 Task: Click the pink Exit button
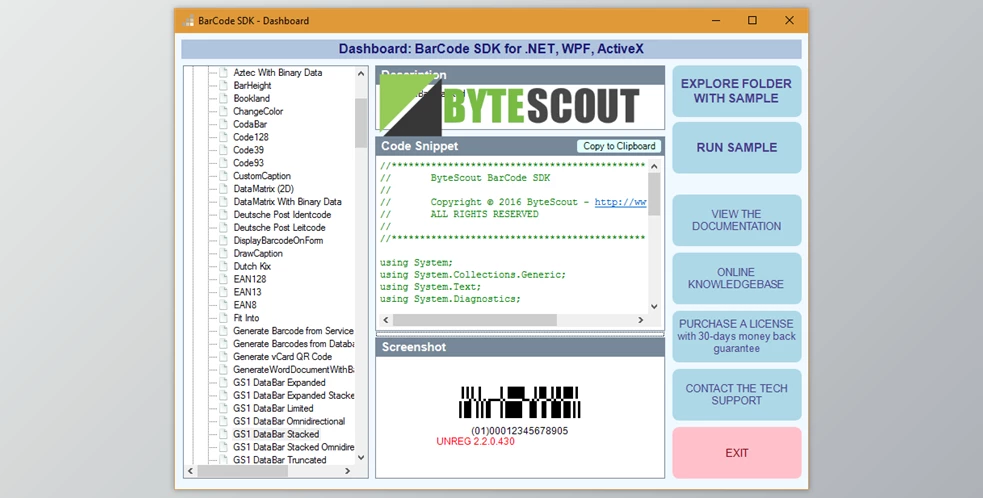tap(737, 453)
